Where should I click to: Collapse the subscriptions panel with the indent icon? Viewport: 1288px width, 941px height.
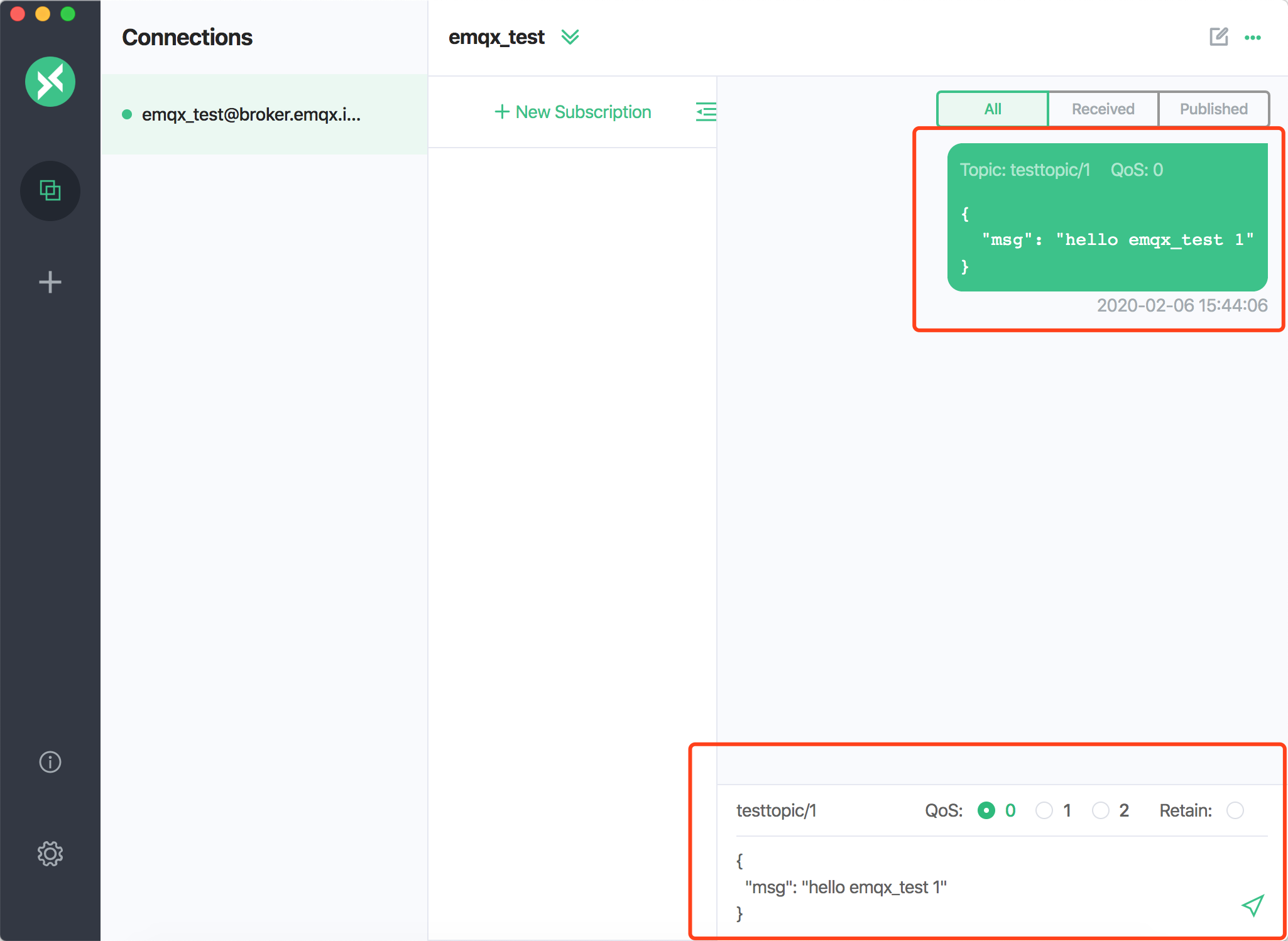[x=705, y=112]
